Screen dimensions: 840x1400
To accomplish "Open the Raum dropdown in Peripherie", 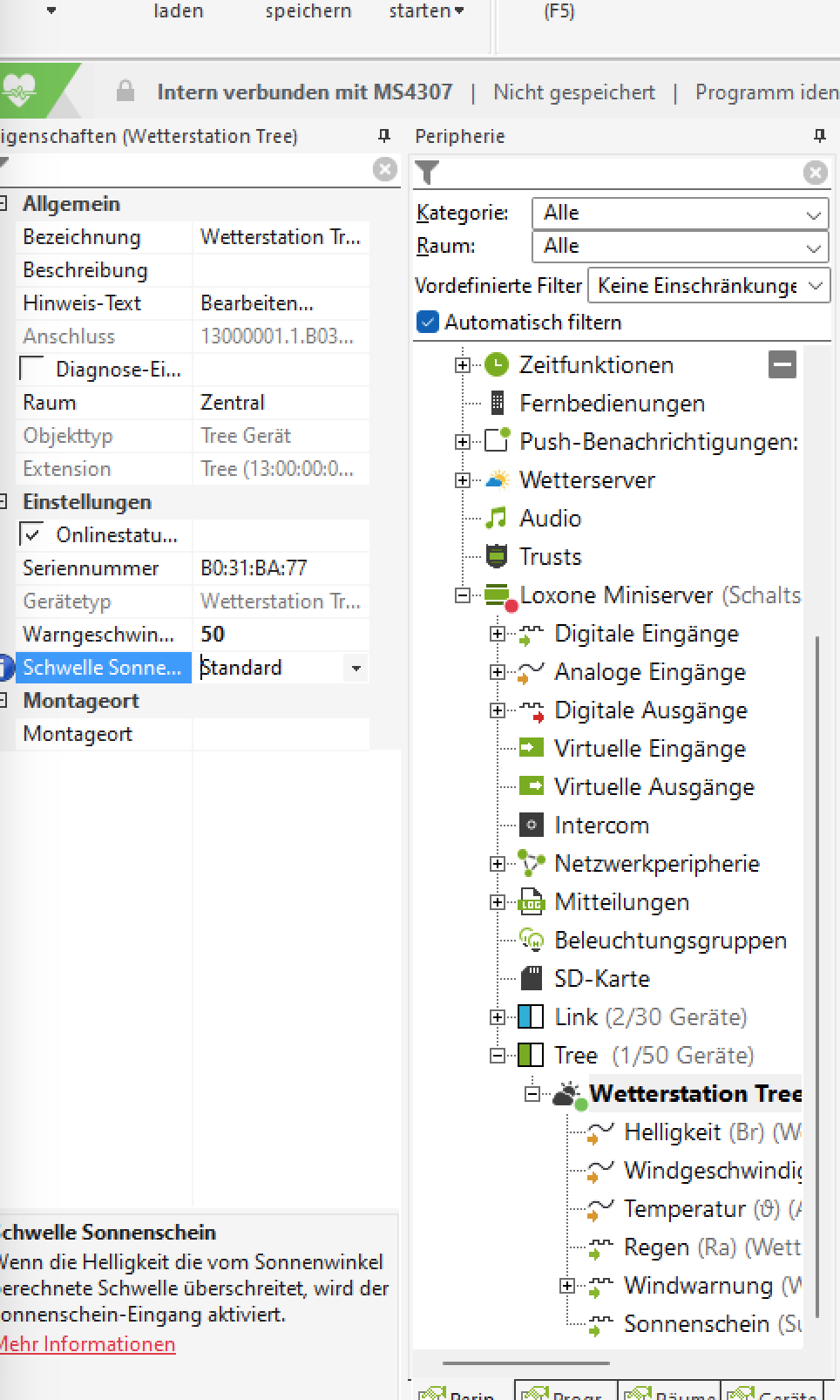I will coord(813,248).
